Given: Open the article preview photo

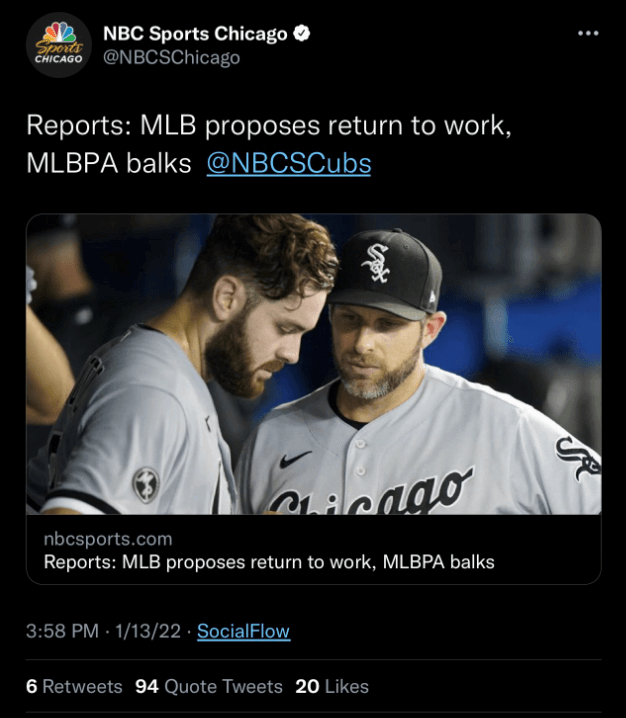Looking at the screenshot, I should [x=313, y=364].
